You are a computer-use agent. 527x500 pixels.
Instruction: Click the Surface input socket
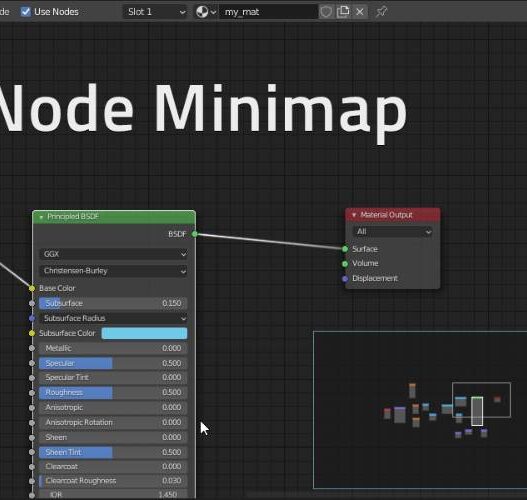[345, 249]
